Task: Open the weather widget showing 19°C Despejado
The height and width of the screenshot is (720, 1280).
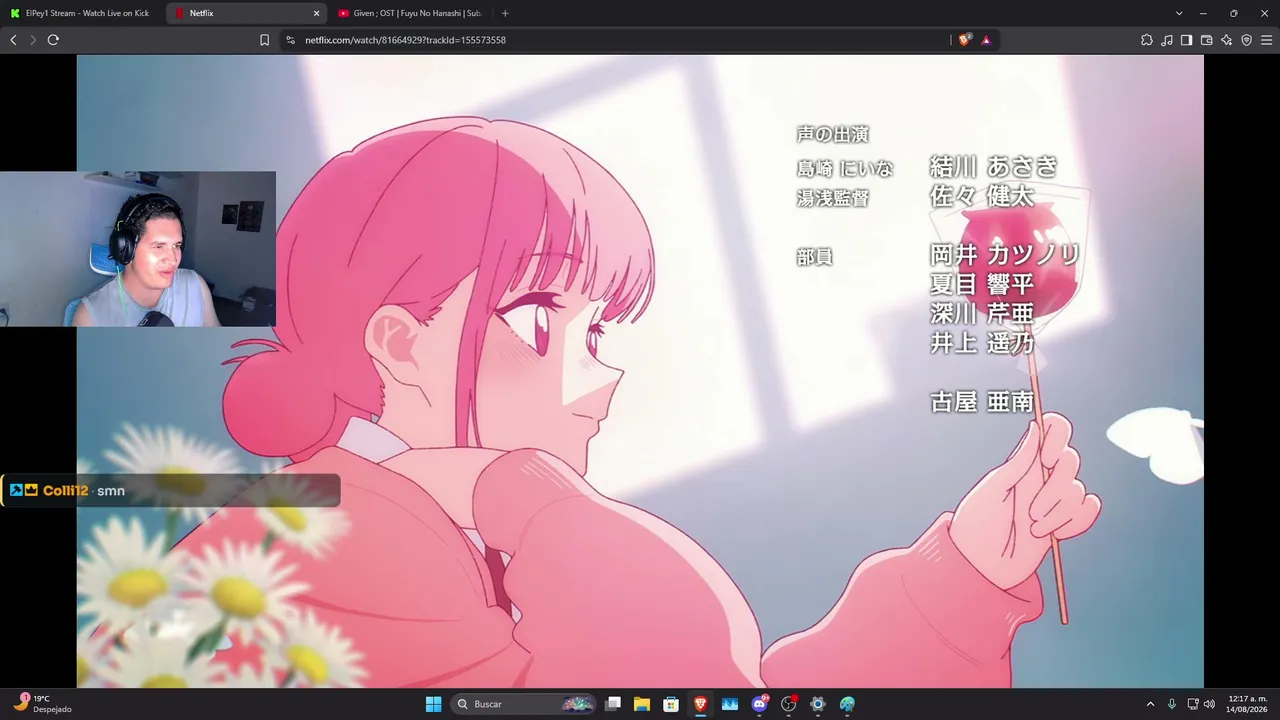Action: tap(43, 704)
